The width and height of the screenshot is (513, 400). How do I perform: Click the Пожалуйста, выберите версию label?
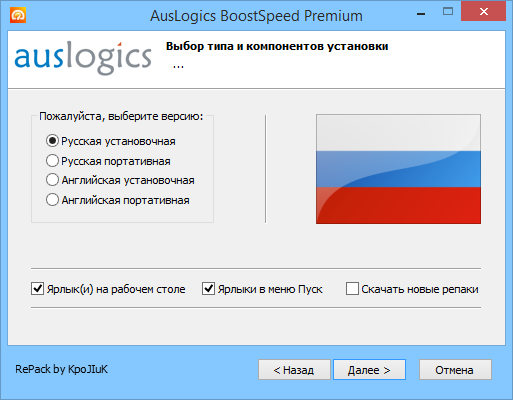[x=121, y=116]
